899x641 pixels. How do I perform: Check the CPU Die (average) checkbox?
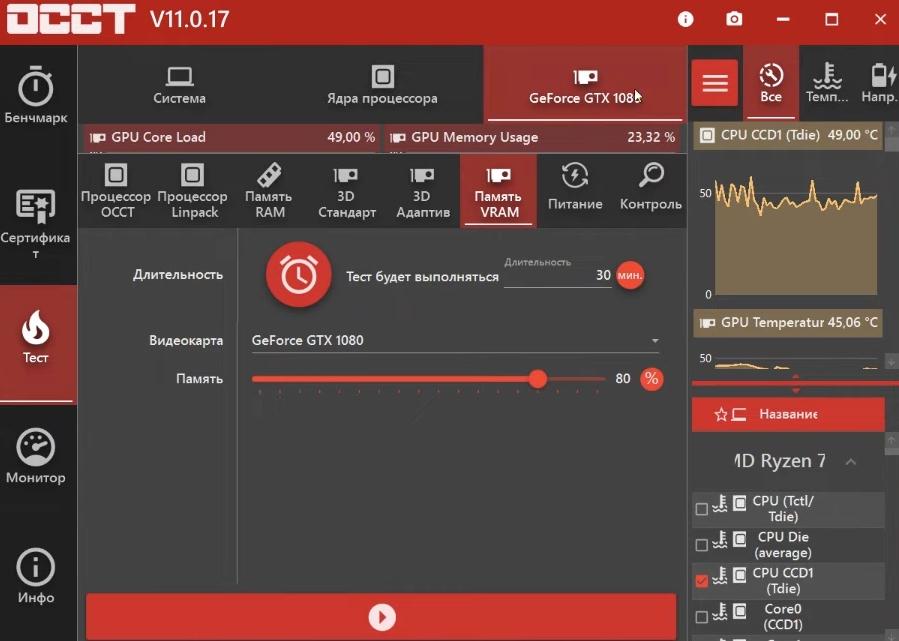(x=701, y=545)
